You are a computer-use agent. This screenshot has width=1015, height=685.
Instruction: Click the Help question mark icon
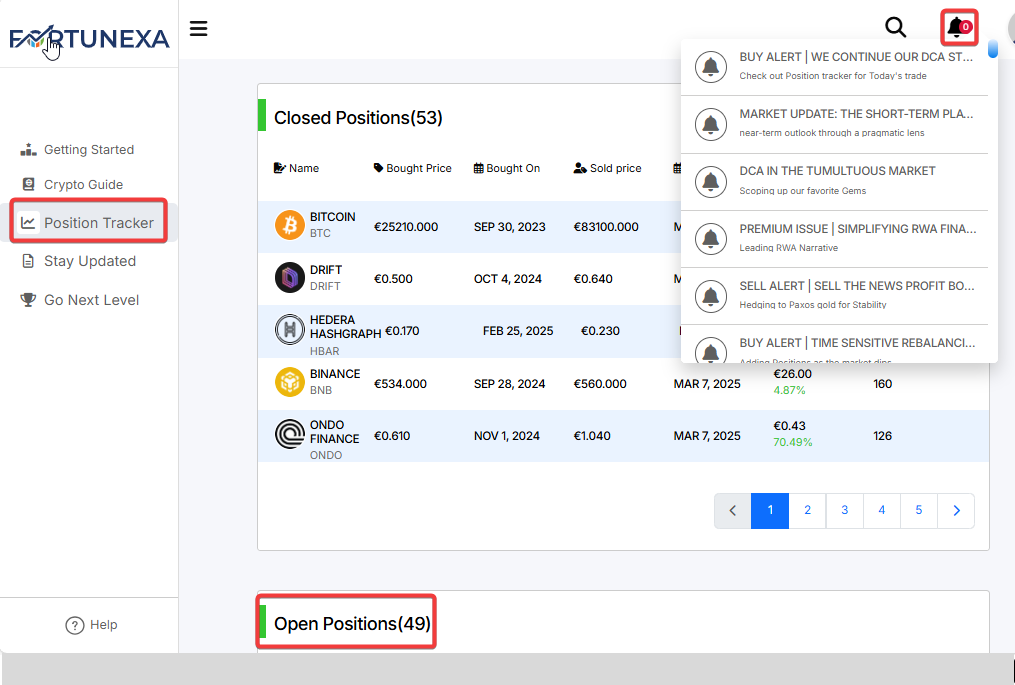click(74, 625)
